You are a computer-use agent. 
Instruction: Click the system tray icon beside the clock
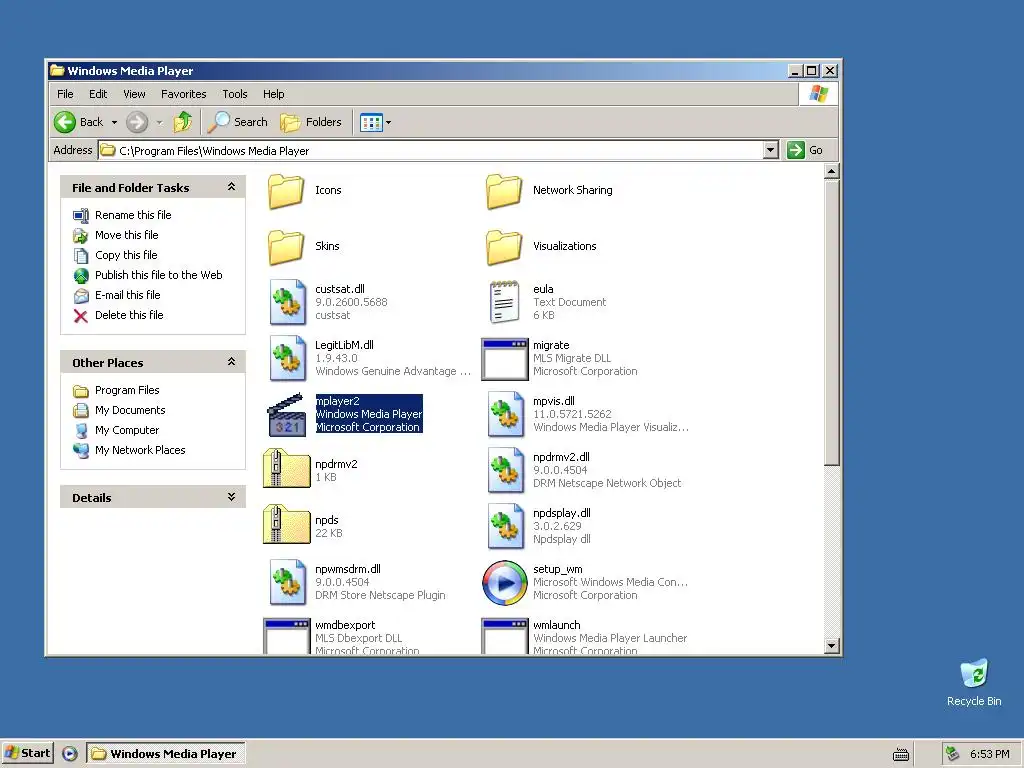pos(953,754)
